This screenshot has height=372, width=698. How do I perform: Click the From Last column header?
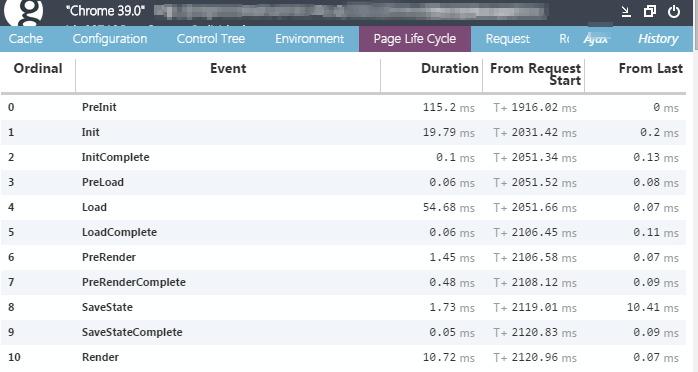[650, 69]
